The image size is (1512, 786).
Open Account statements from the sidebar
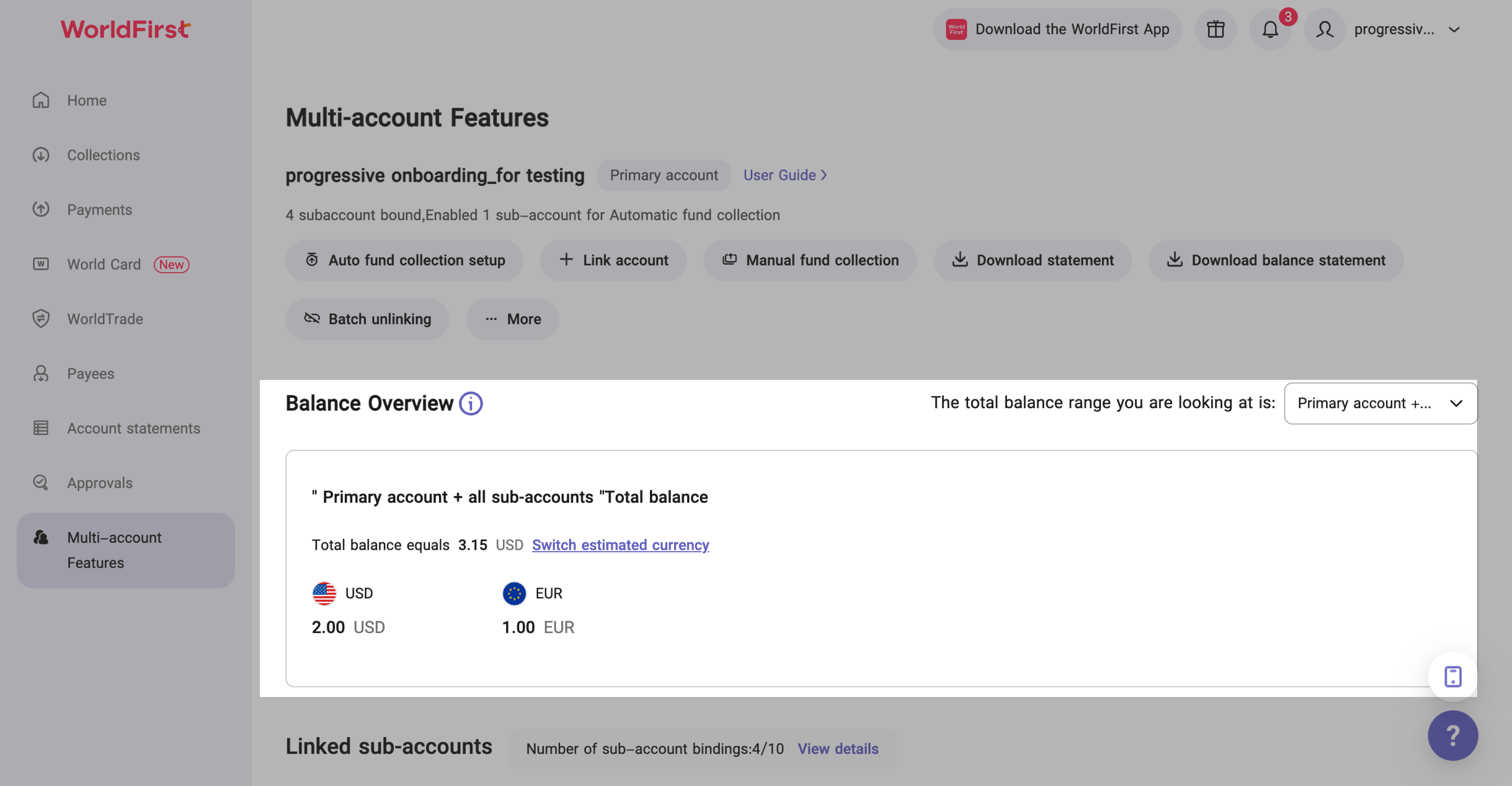[133, 428]
